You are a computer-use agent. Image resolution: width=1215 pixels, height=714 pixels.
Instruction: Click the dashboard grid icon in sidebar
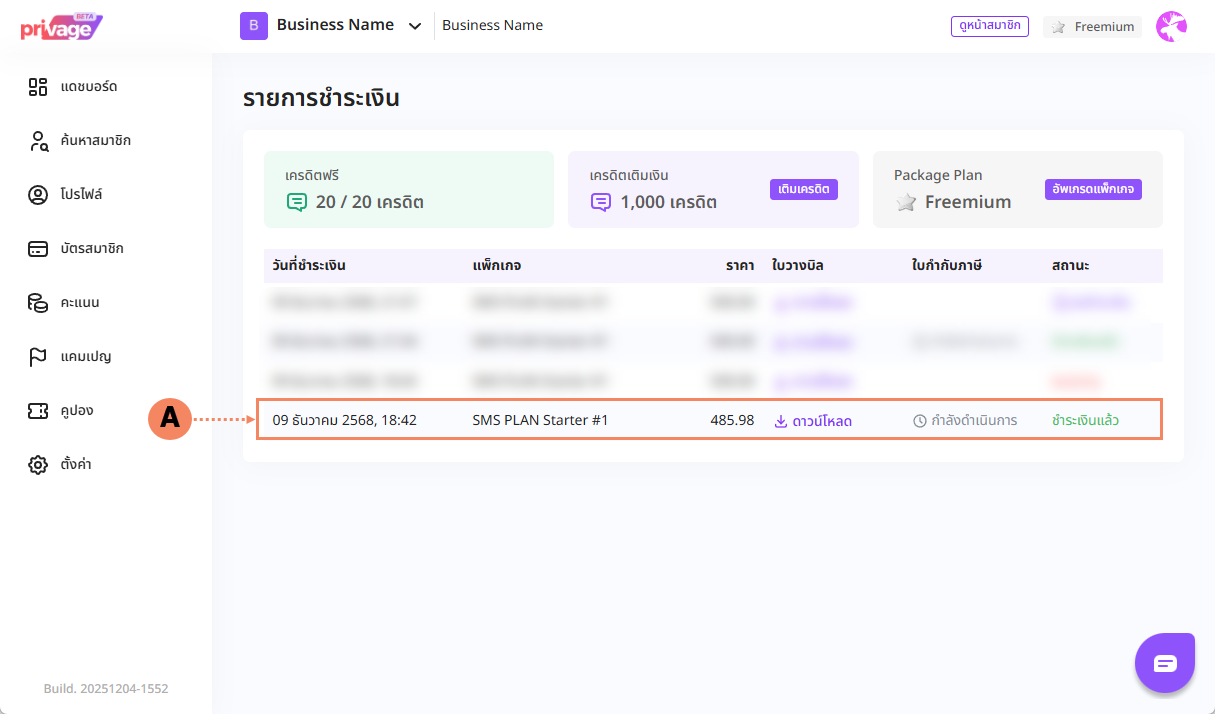pos(38,87)
